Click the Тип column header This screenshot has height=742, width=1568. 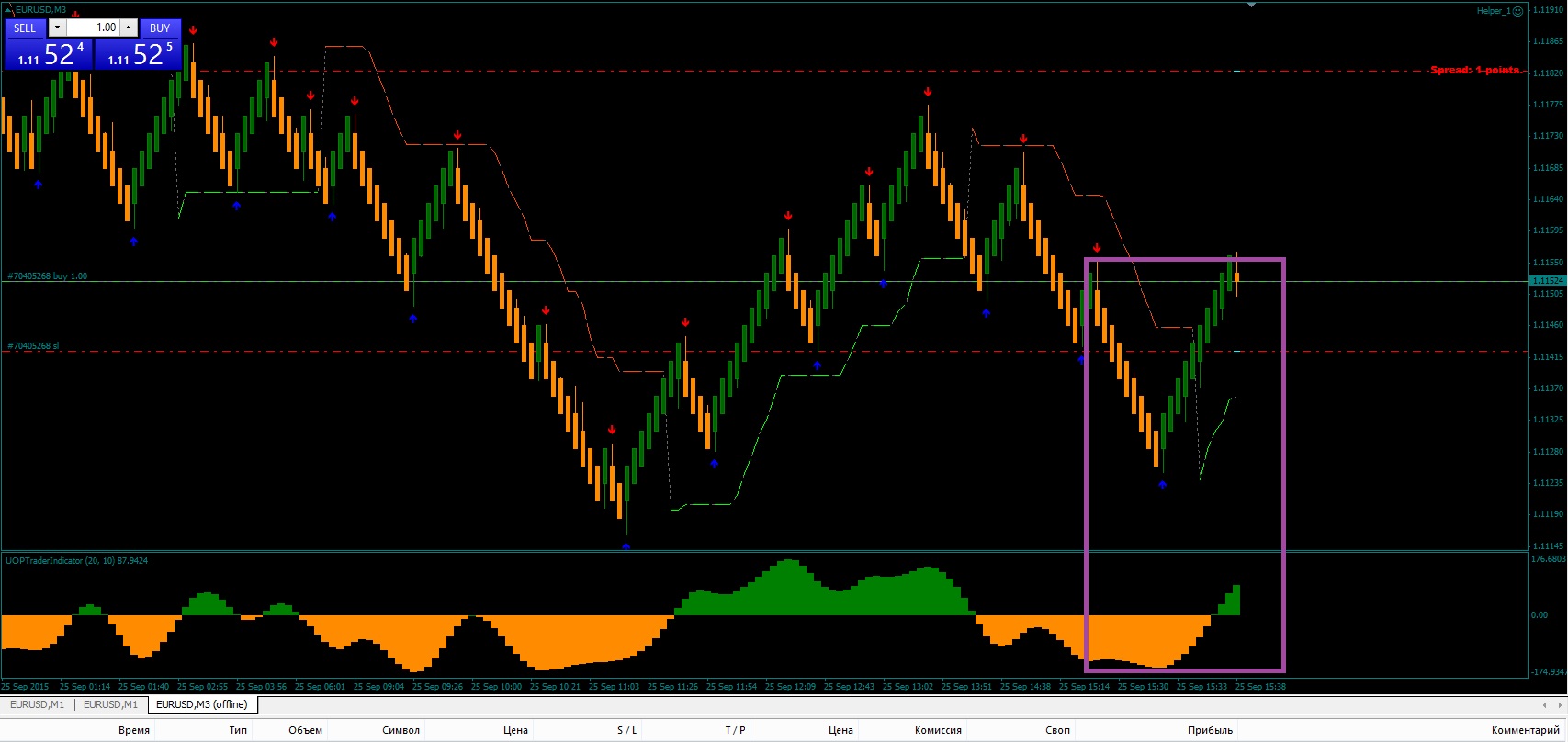238,730
